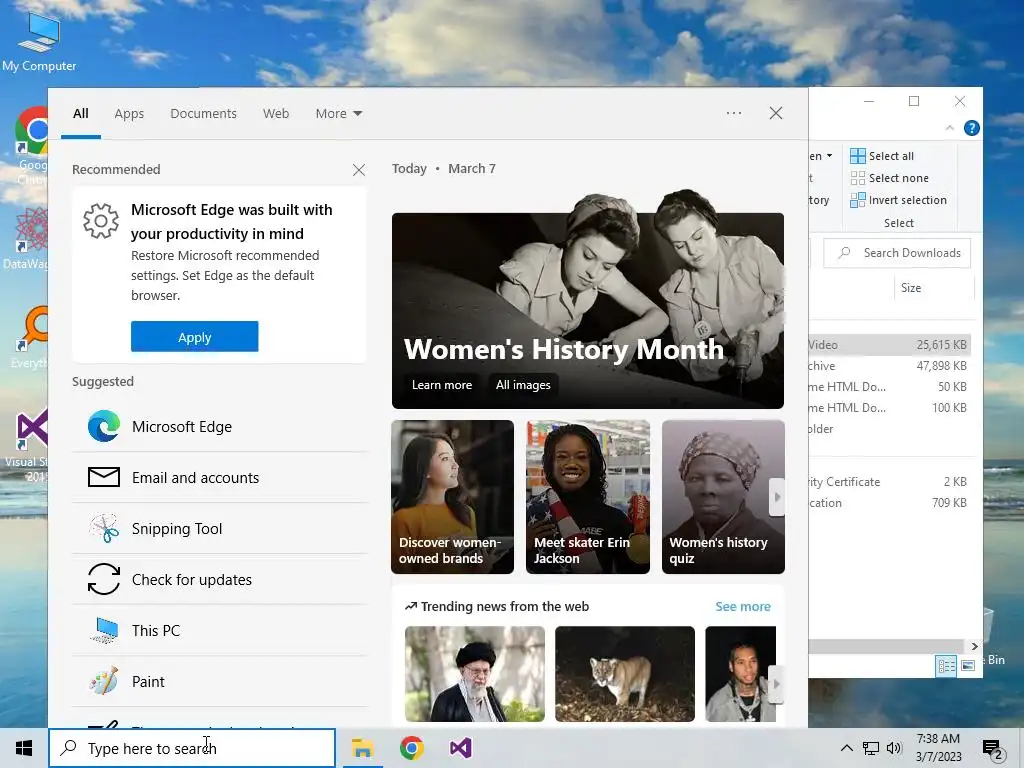Advance trending news carousel right arrow
1024x768 pixels.
[776, 684]
